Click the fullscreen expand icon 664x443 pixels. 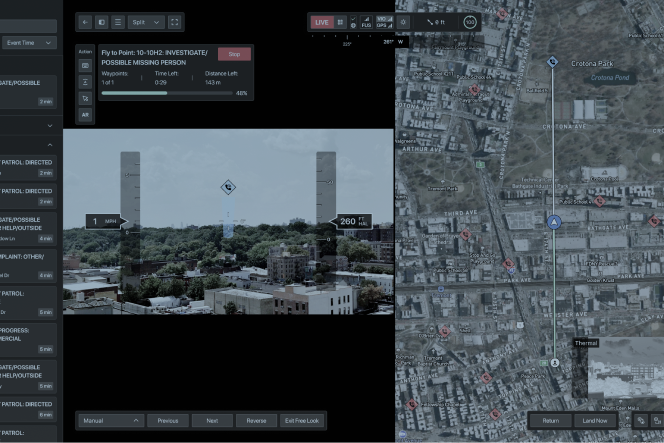(x=175, y=21)
